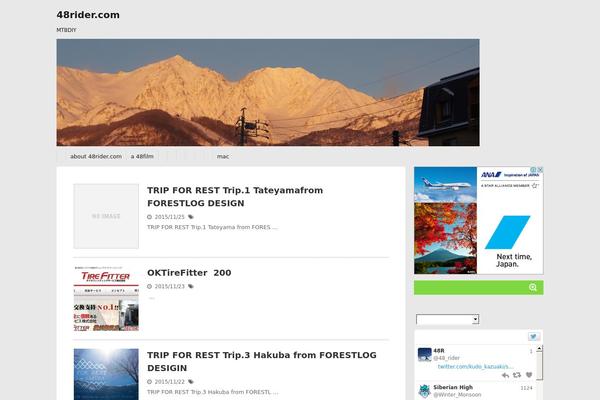Click the blue Hakuba post thumbnail
The height and width of the screenshot is (400, 600).
[106, 374]
